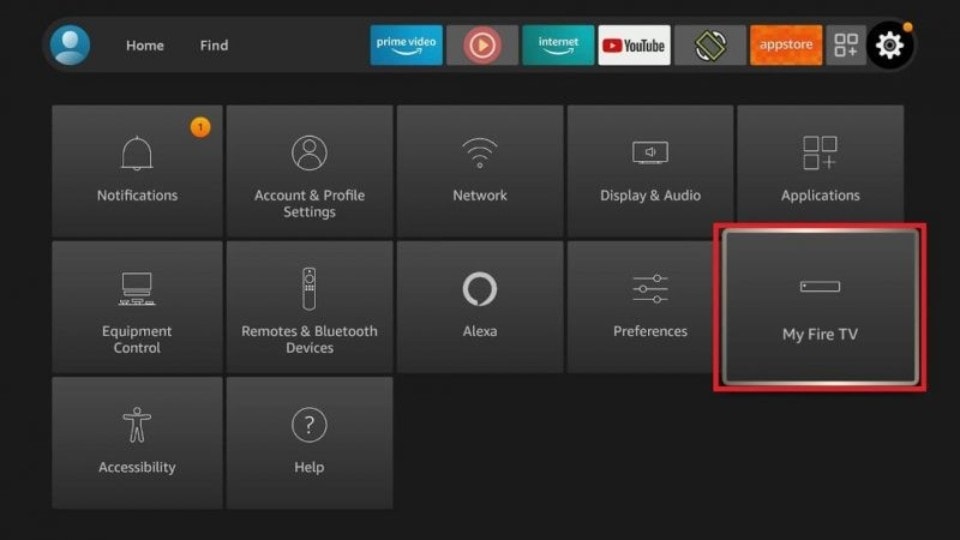This screenshot has width=960, height=540.
Task: Select the My Fire TV tile
Action: (x=820, y=306)
